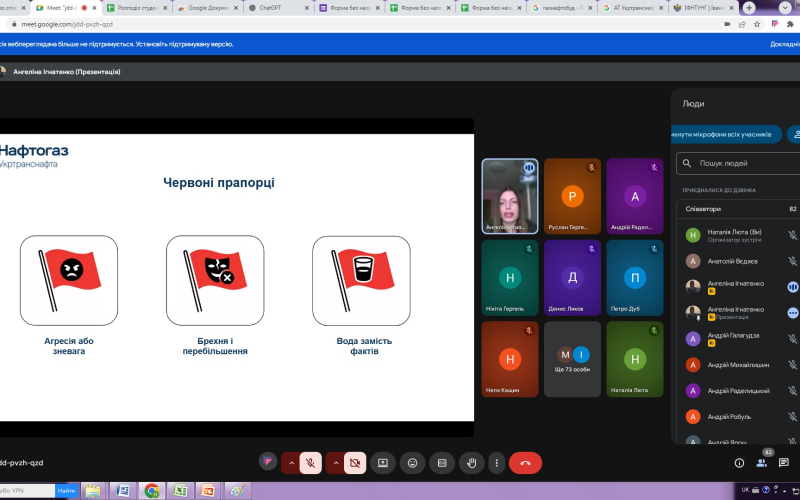Open Excel from the taskbar

coord(180,491)
